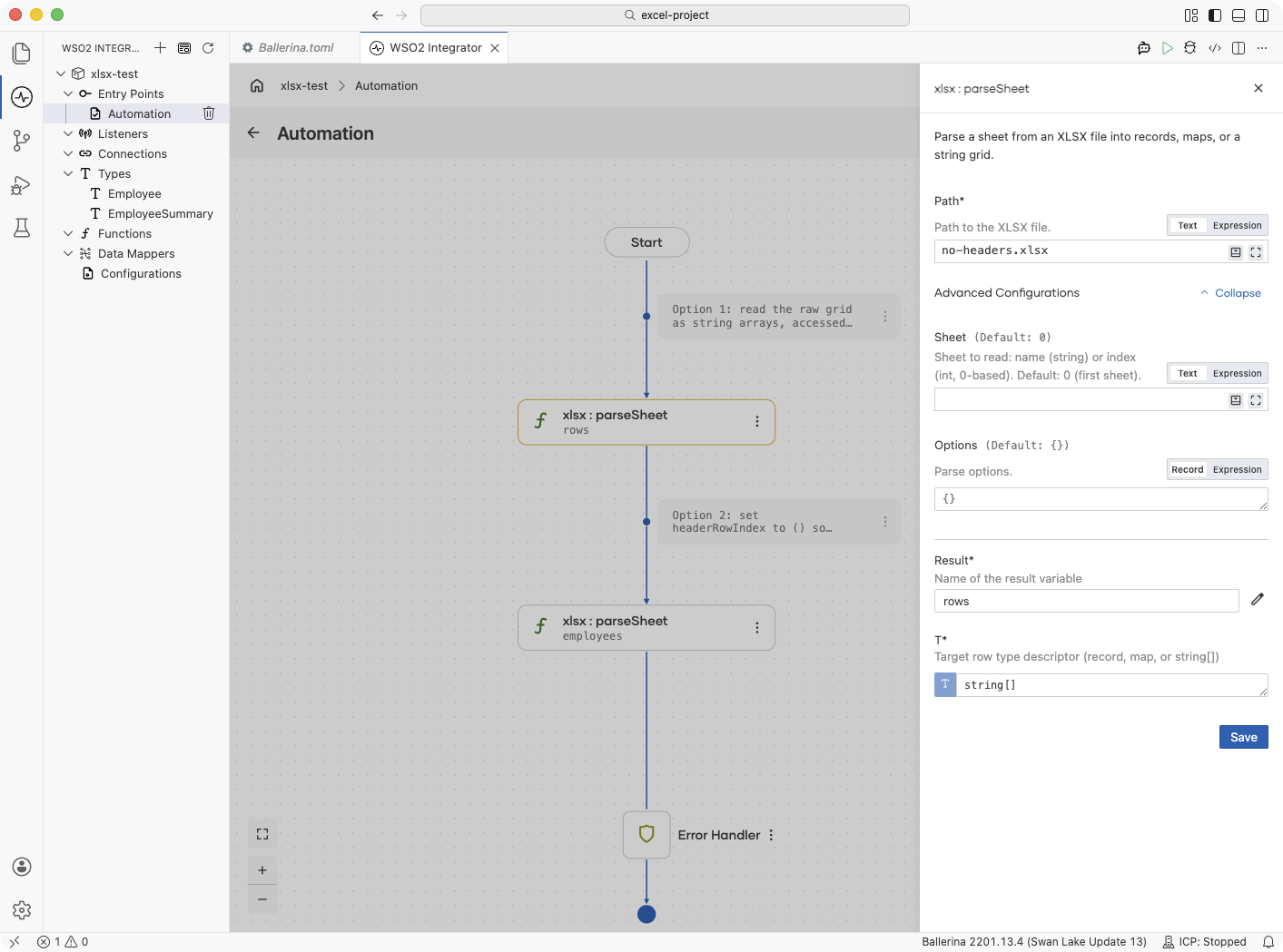1283x952 pixels.
Task: Click the xlsx-test breadcrumb link
Action: pos(304,85)
